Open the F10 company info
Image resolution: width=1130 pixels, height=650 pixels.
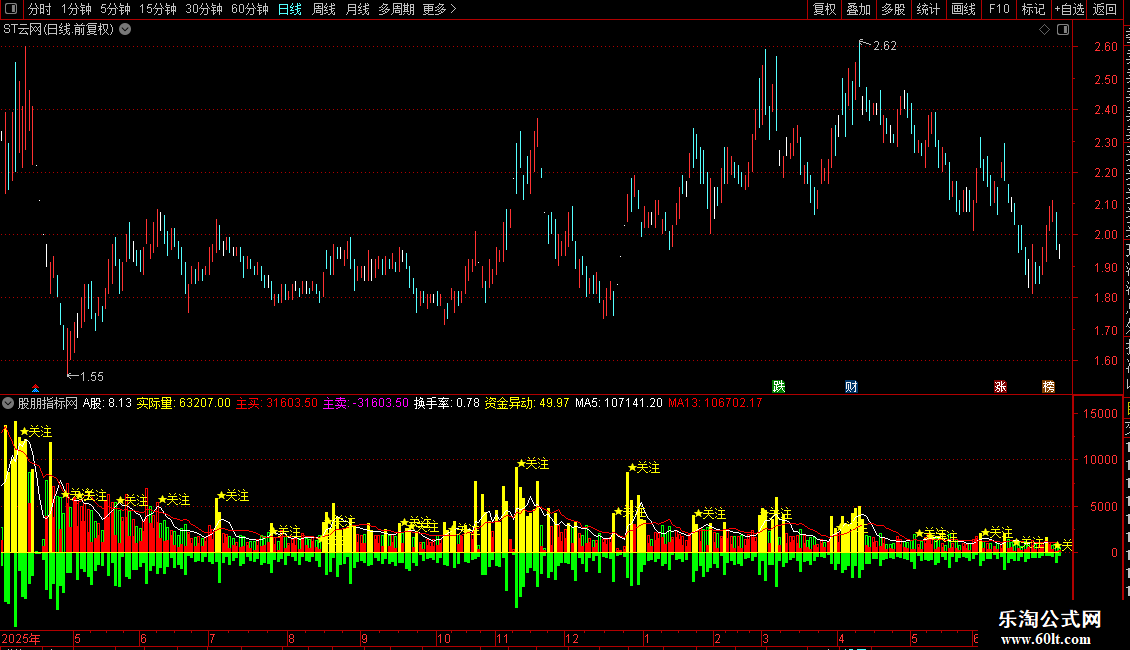coord(999,9)
